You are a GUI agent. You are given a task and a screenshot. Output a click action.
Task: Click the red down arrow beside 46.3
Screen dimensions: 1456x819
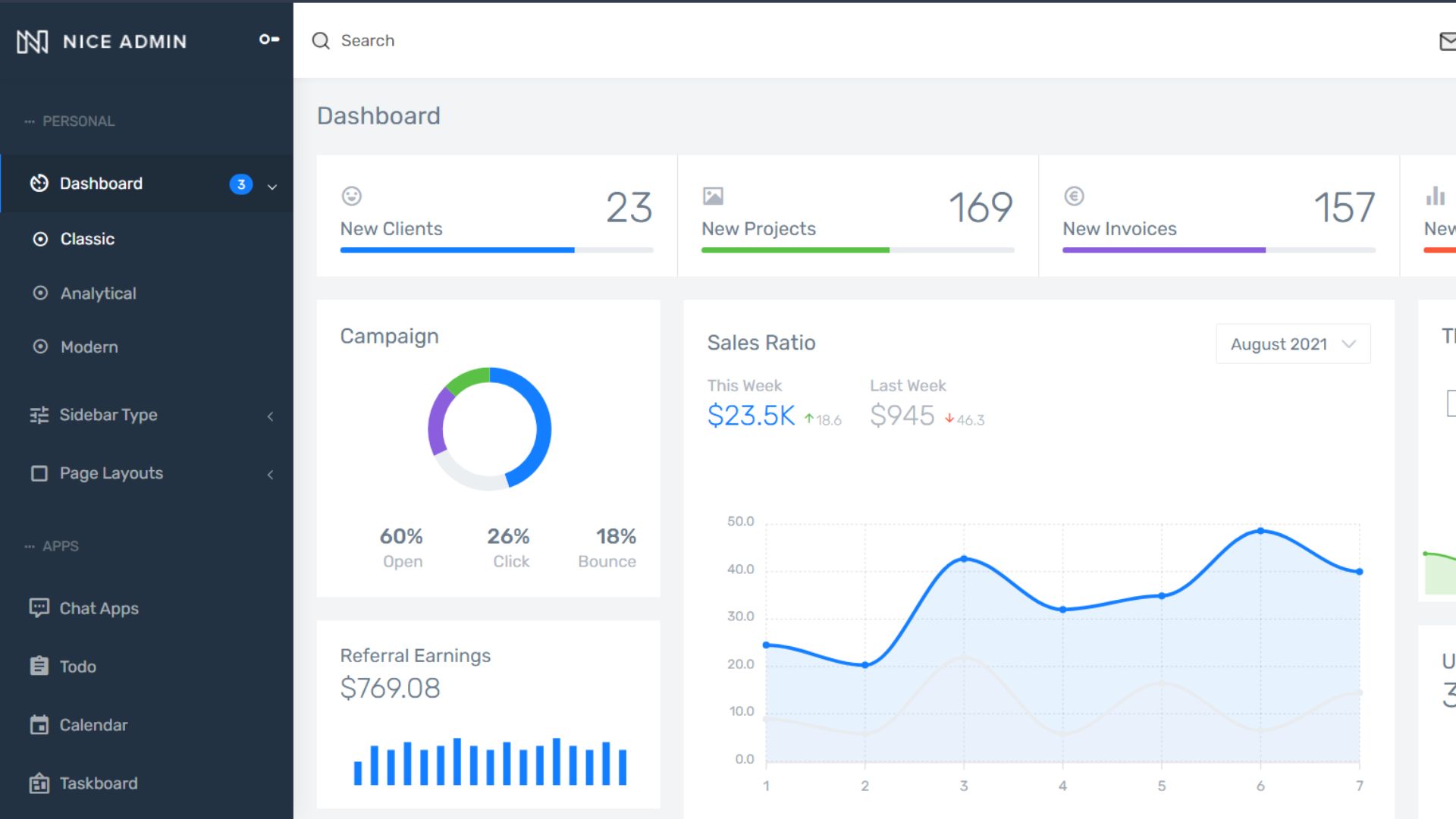tap(949, 419)
